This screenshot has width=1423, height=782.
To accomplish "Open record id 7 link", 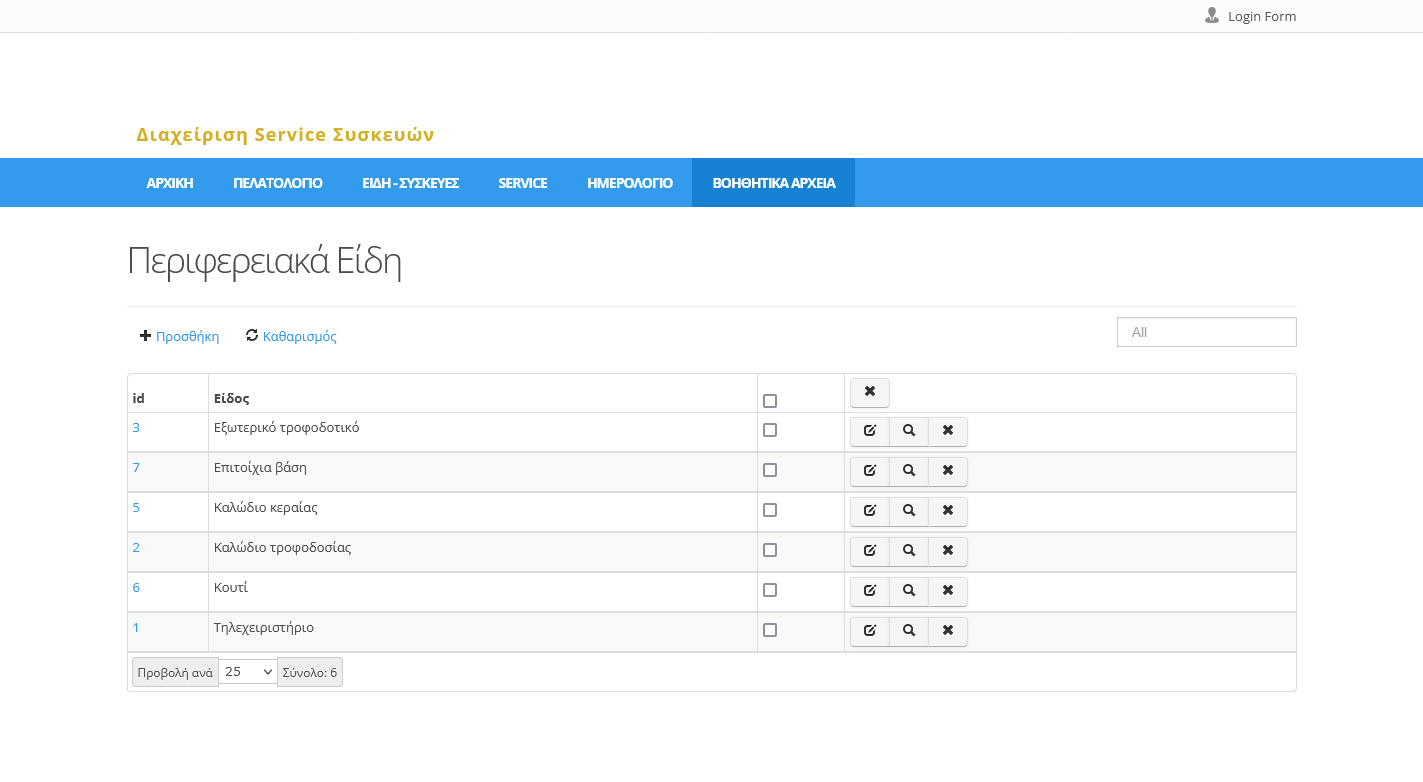I will (136, 467).
